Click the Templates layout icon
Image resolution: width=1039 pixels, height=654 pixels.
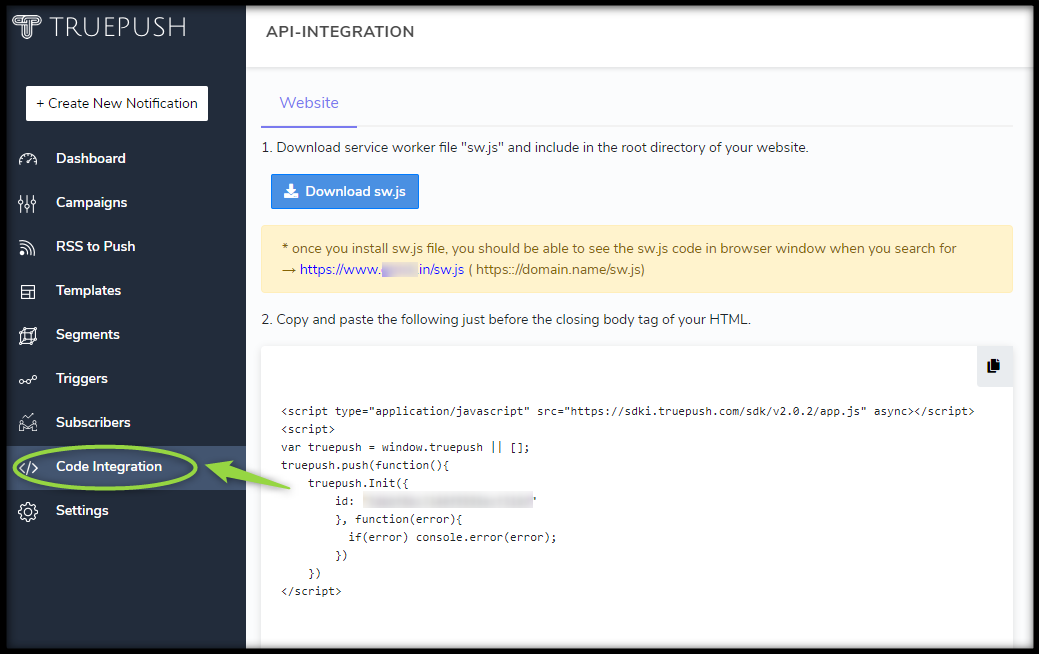point(28,292)
